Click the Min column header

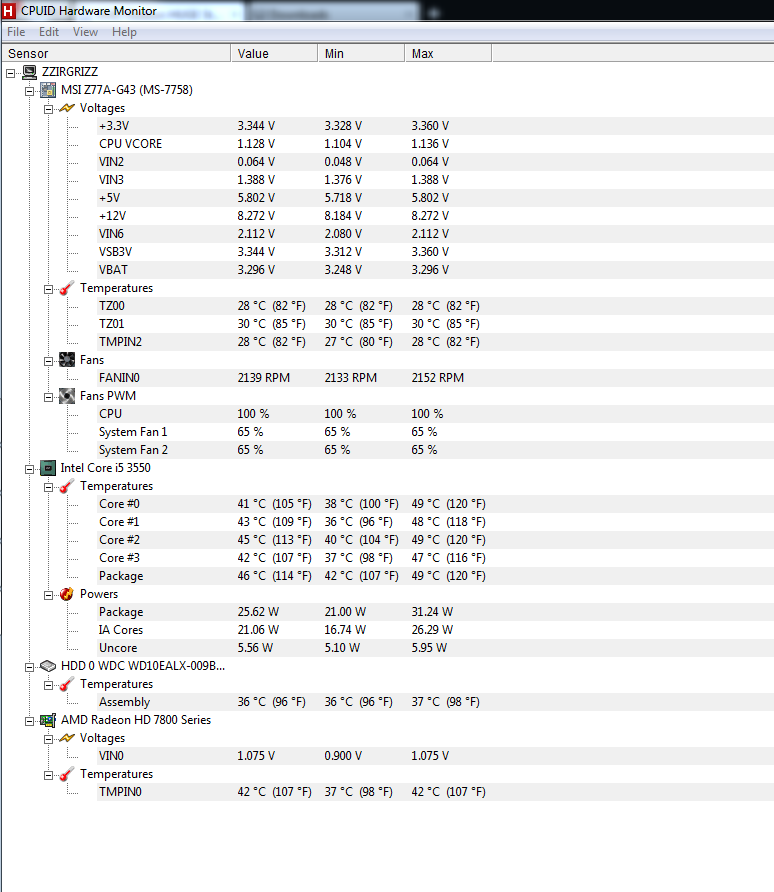click(361, 53)
